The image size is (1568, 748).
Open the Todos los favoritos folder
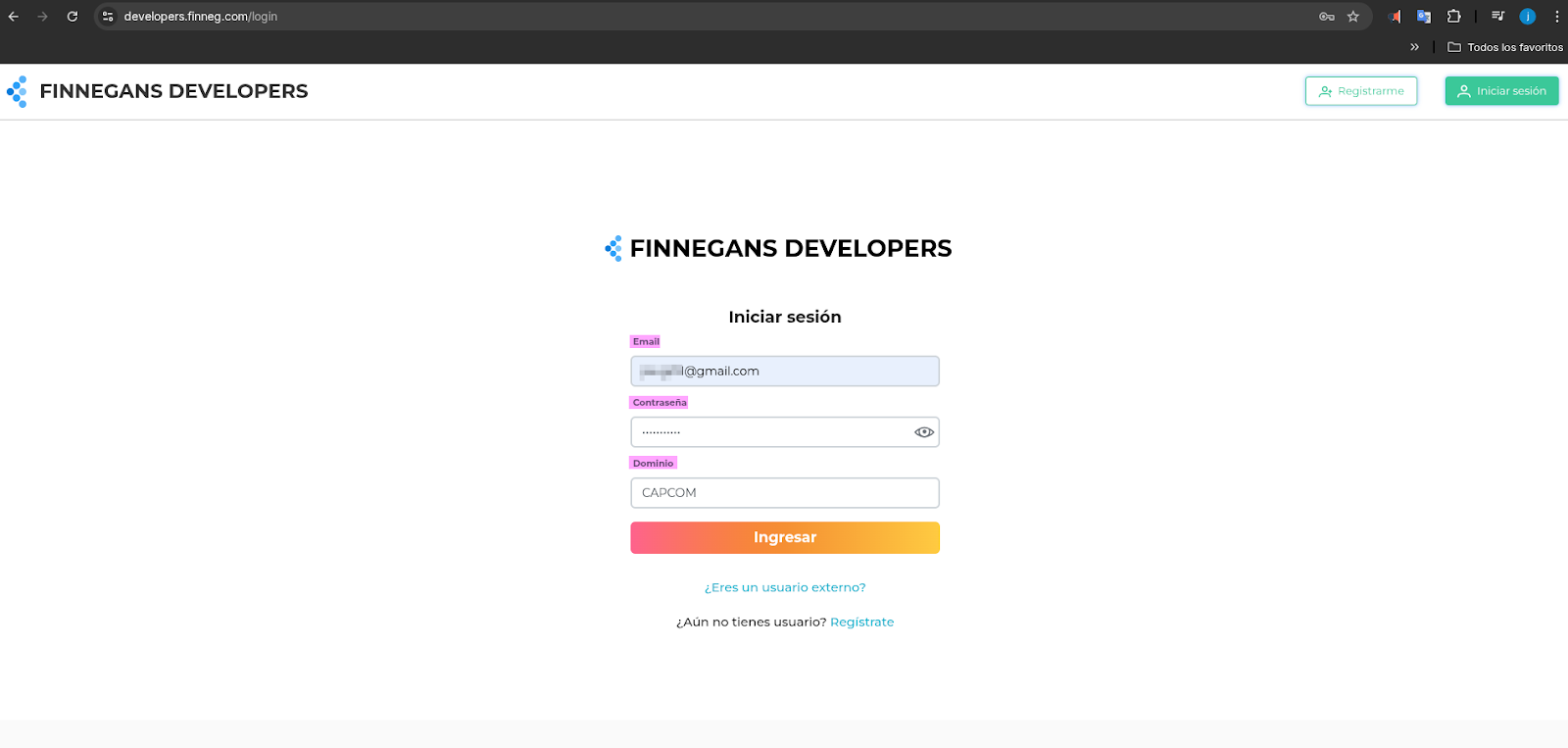click(1505, 47)
